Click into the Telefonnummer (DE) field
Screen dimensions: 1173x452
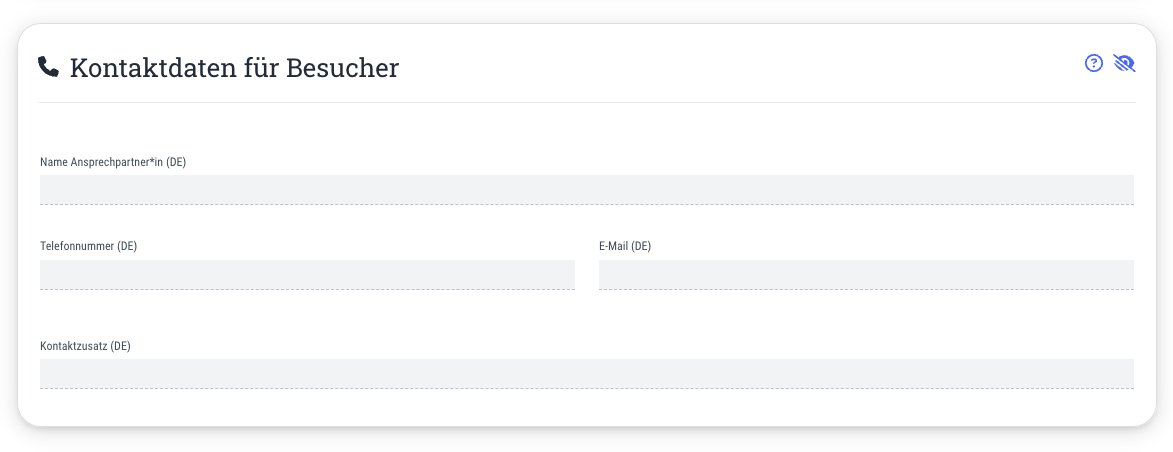pyautogui.click(x=307, y=275)
